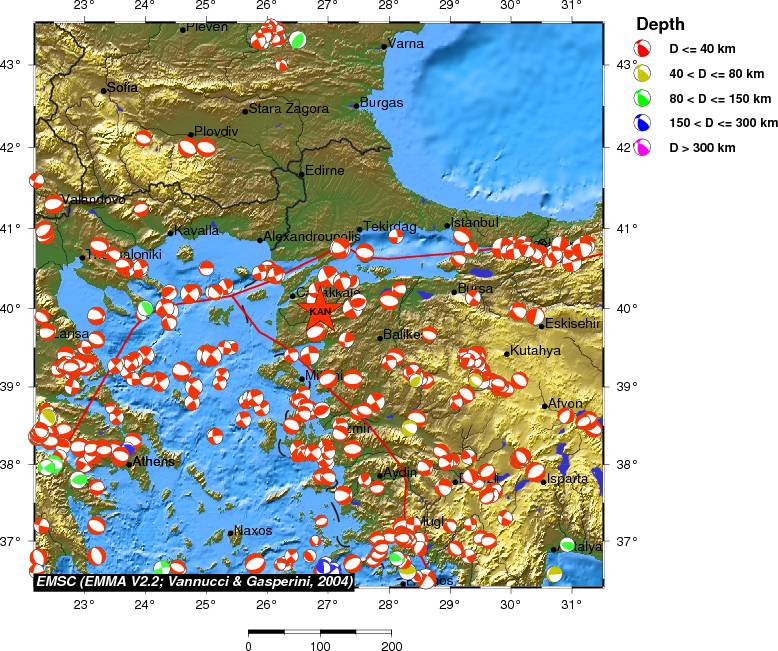Viewport: 778px width, 651px height.
Task: Select the Edirne city label
Action: pos(324,171)
